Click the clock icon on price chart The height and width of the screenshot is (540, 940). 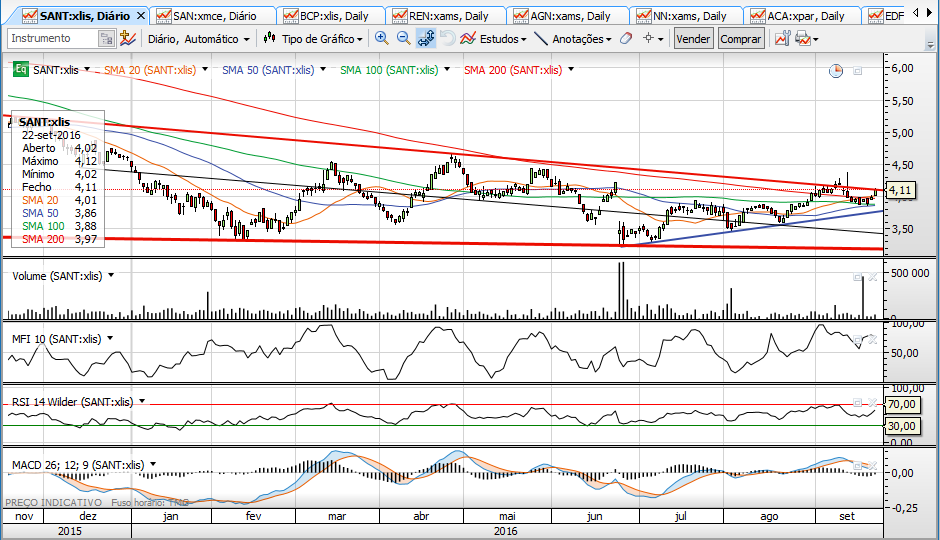tap(836, 70)
